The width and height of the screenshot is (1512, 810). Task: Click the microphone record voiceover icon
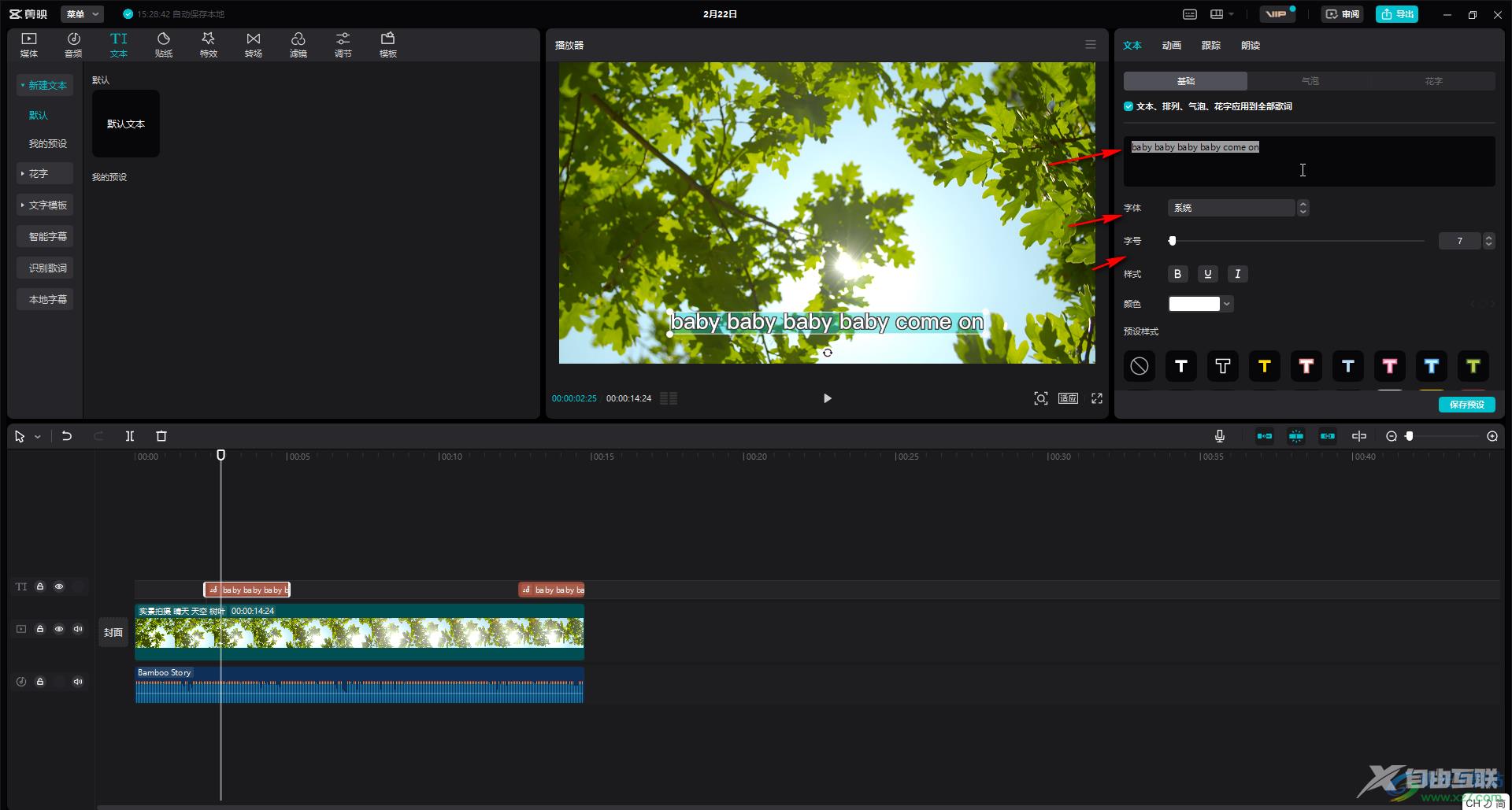(1220, 436)
